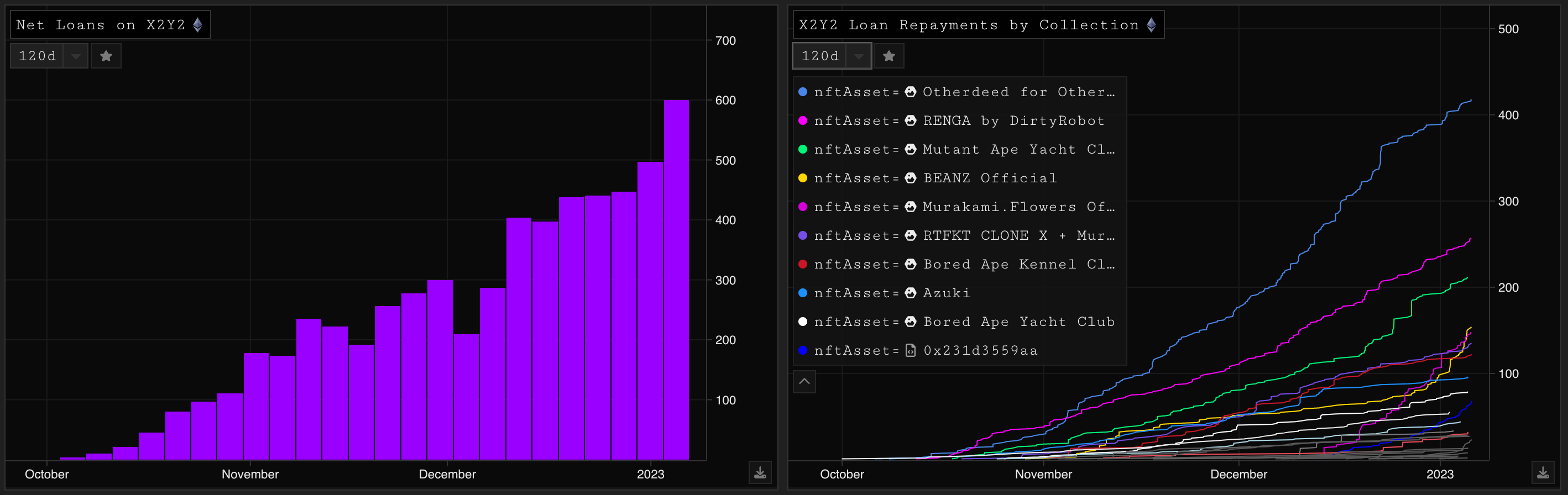Click the green color dot for Mutant Ape Yacht
Image resolution: width=1568 pixels, height=495 pixels.
pyautogui.click(x=803, y=149)
